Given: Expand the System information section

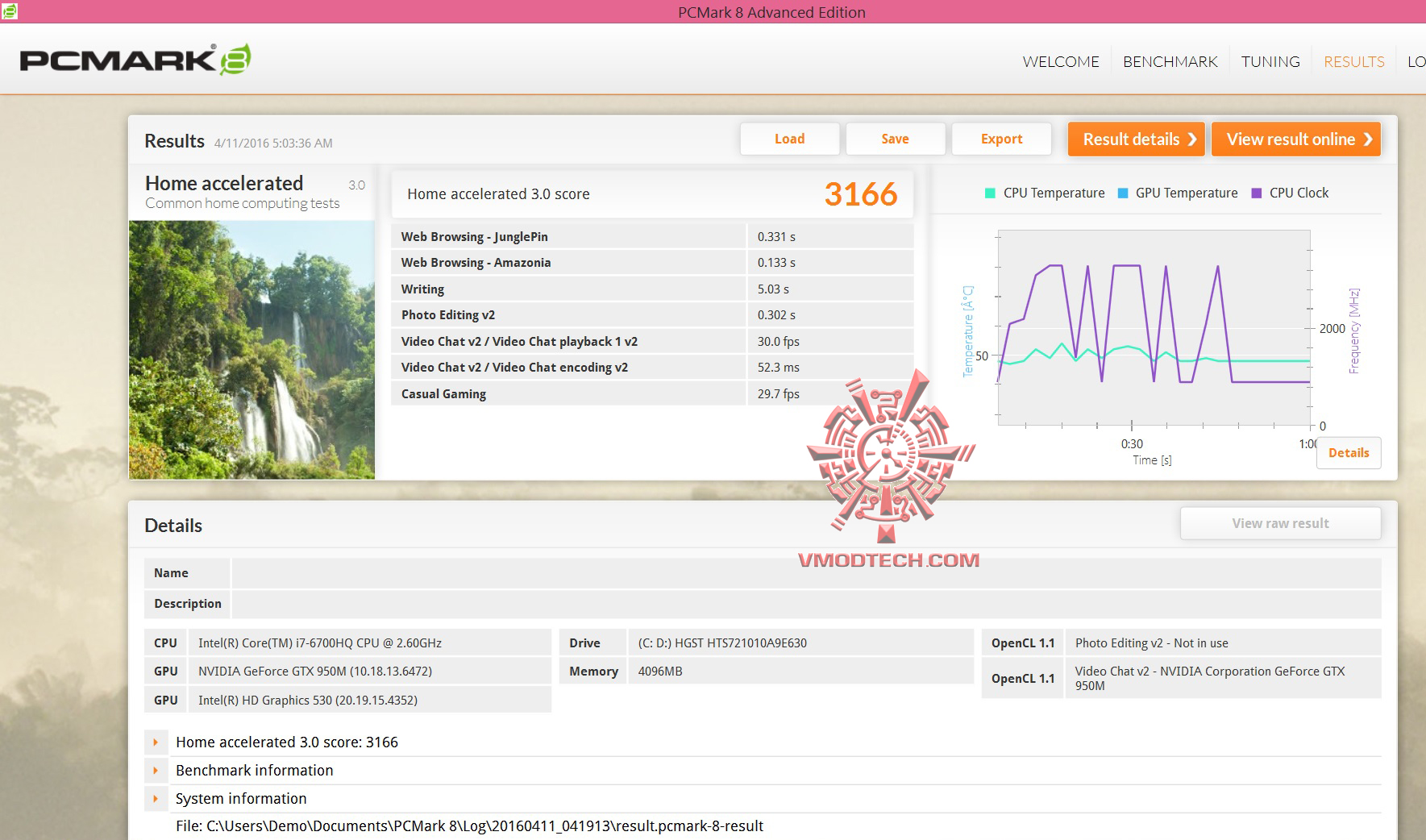Looking at the screenshot, I should (156, 799).
